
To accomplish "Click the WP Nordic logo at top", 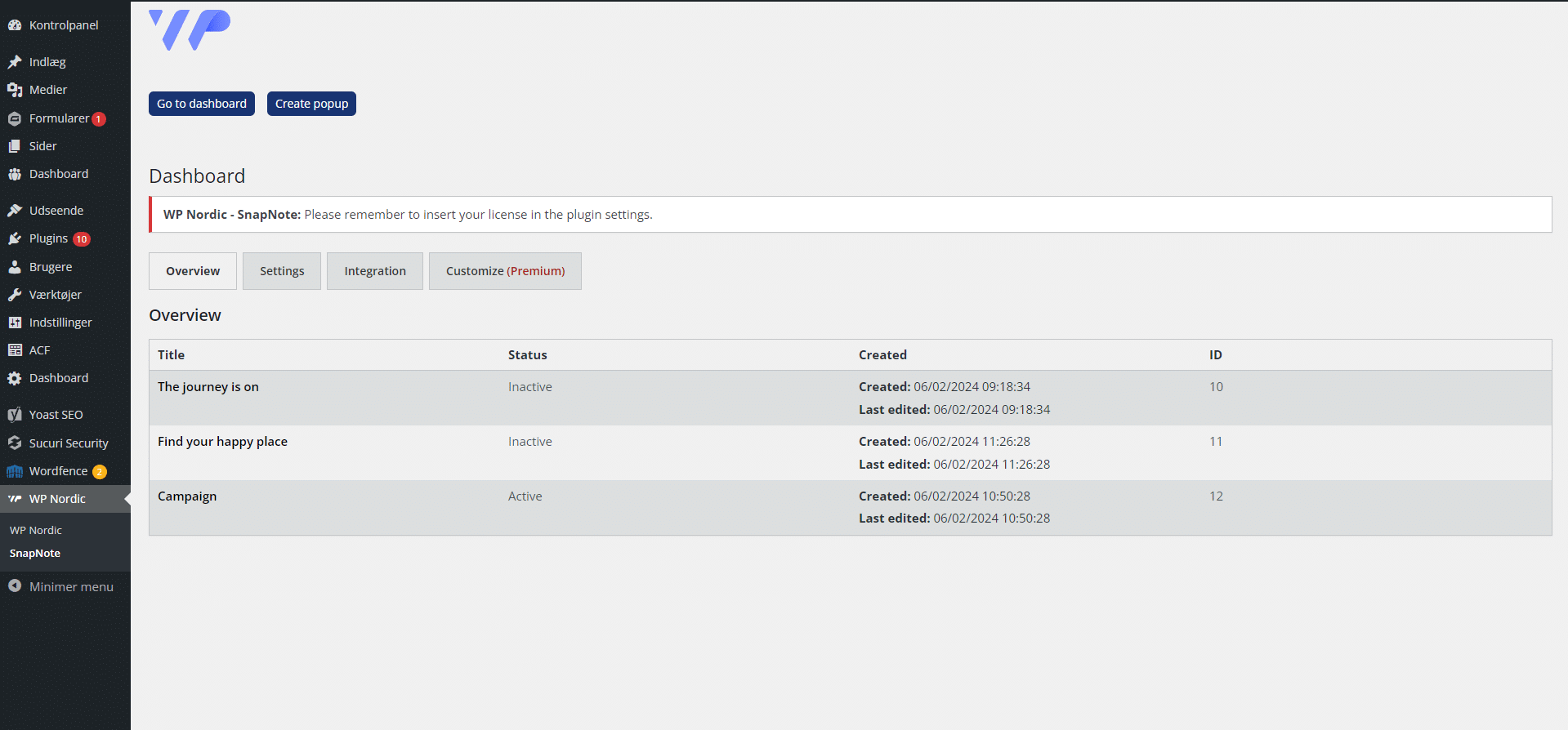I will 190,30.
